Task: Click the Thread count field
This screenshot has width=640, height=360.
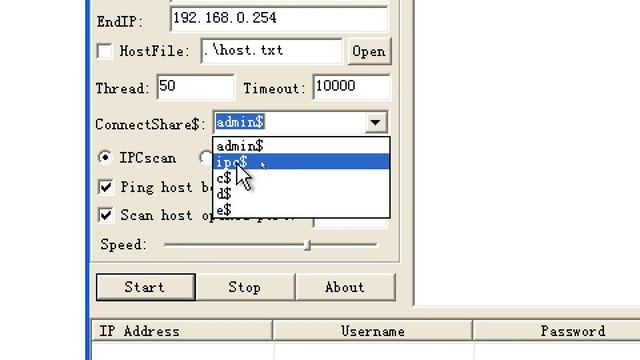Action: 196,87
